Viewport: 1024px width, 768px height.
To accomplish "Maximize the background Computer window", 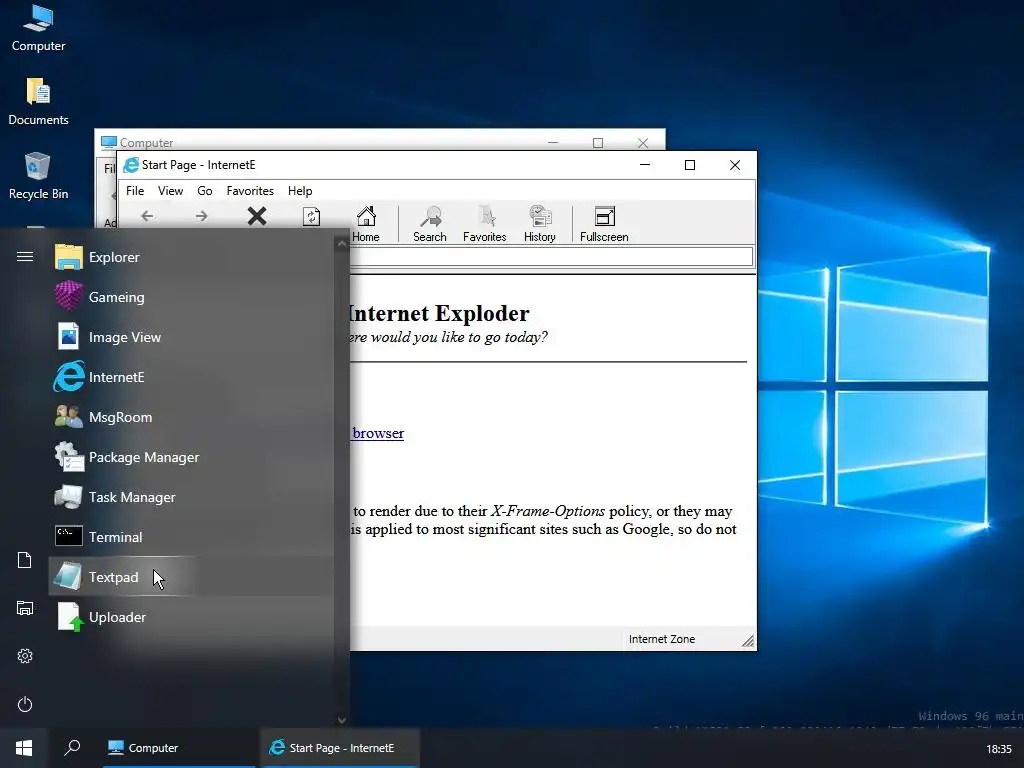I will pos(598,143).
